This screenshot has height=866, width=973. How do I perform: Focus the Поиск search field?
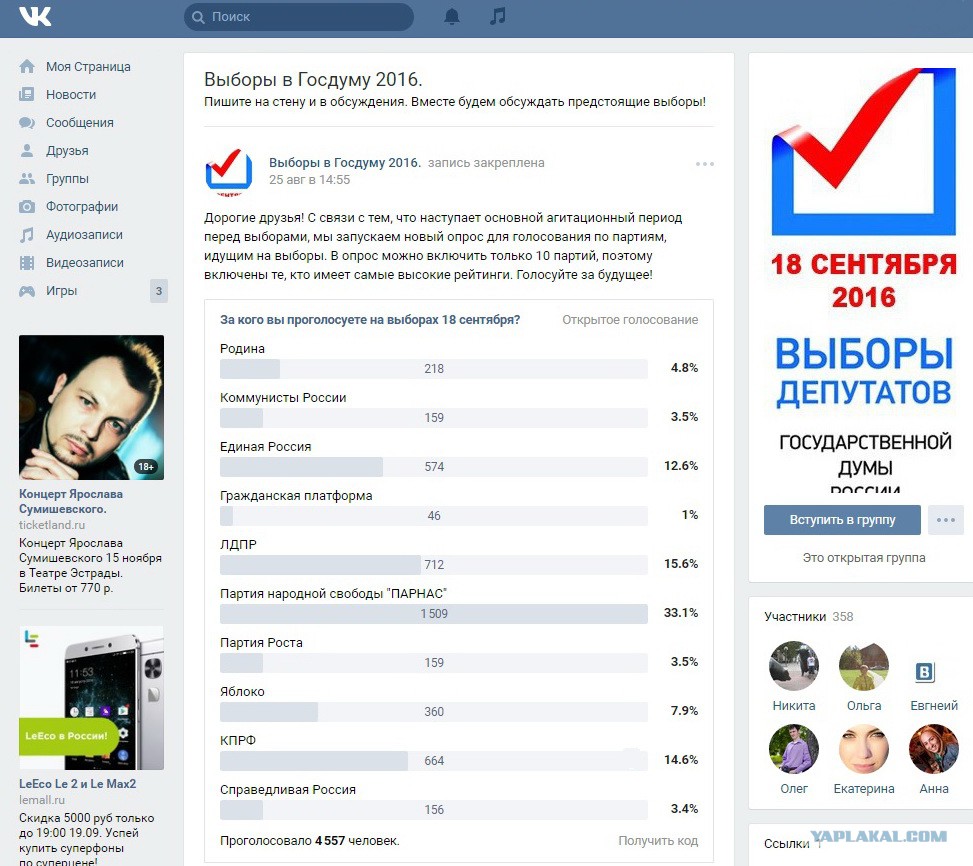click(298, 17)
